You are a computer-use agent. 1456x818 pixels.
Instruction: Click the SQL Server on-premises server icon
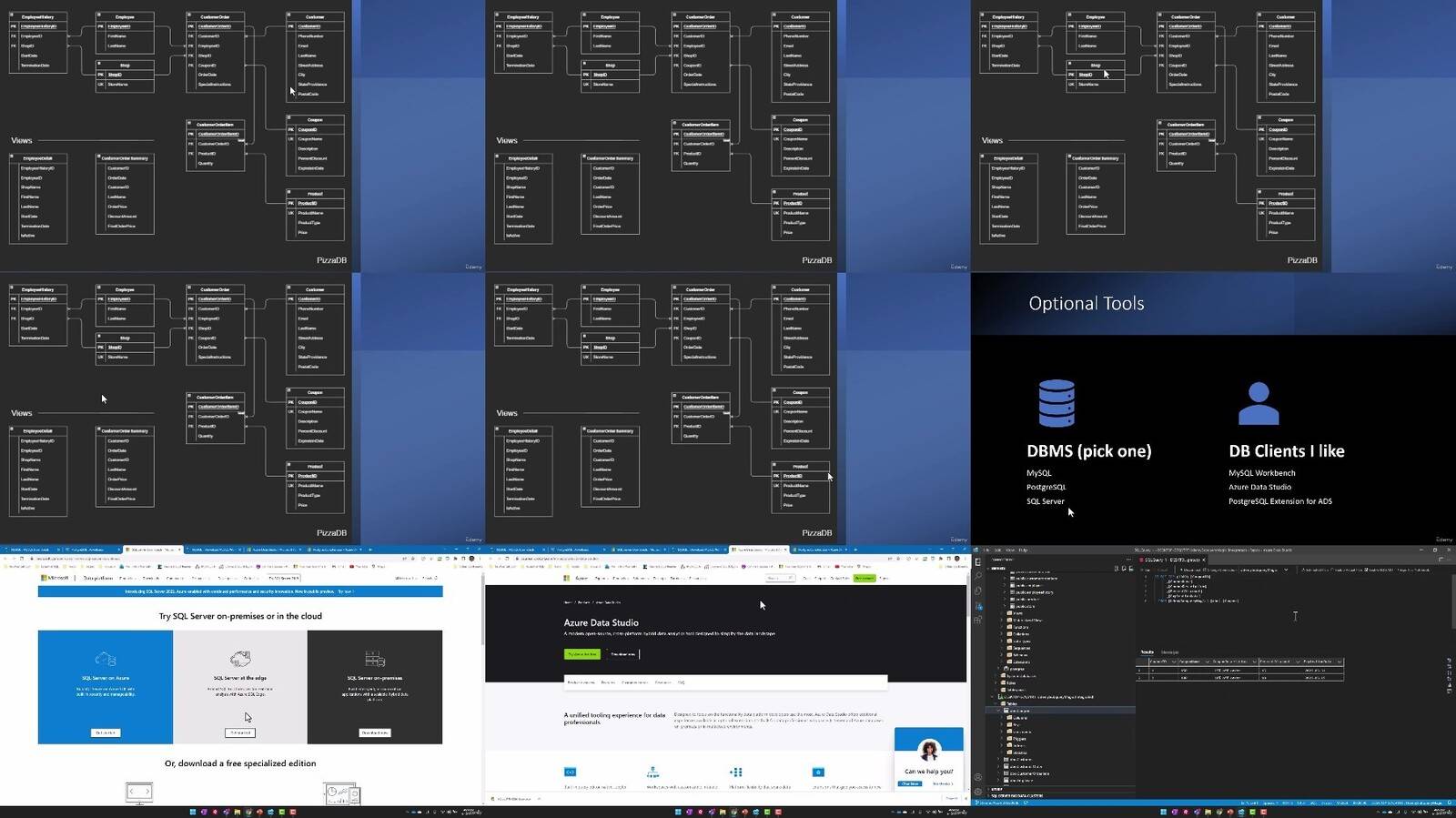click(375, 659)
